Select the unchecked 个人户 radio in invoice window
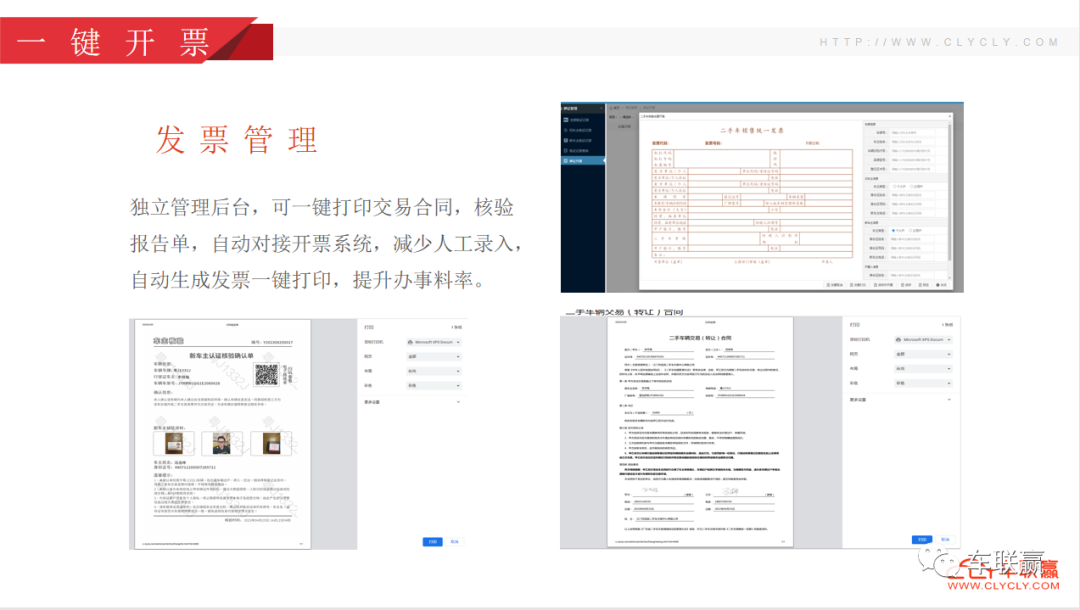The image size is (1080, 610). [x=894, y=187]
